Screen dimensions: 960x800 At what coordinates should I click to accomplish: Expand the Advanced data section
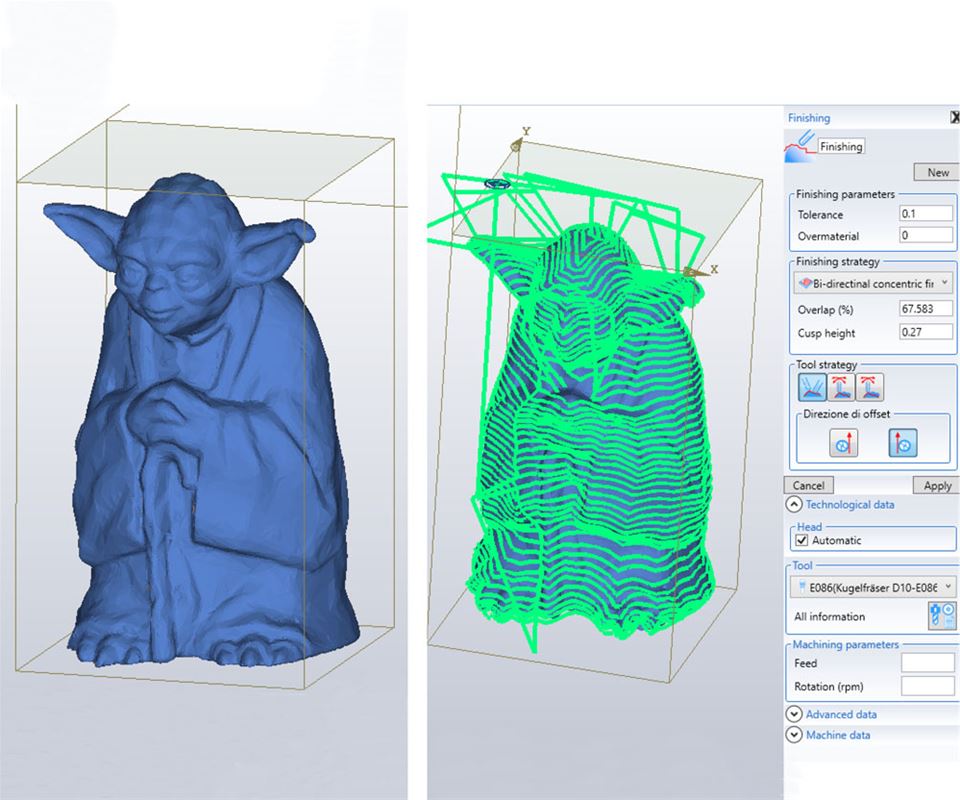click(794, 714)
